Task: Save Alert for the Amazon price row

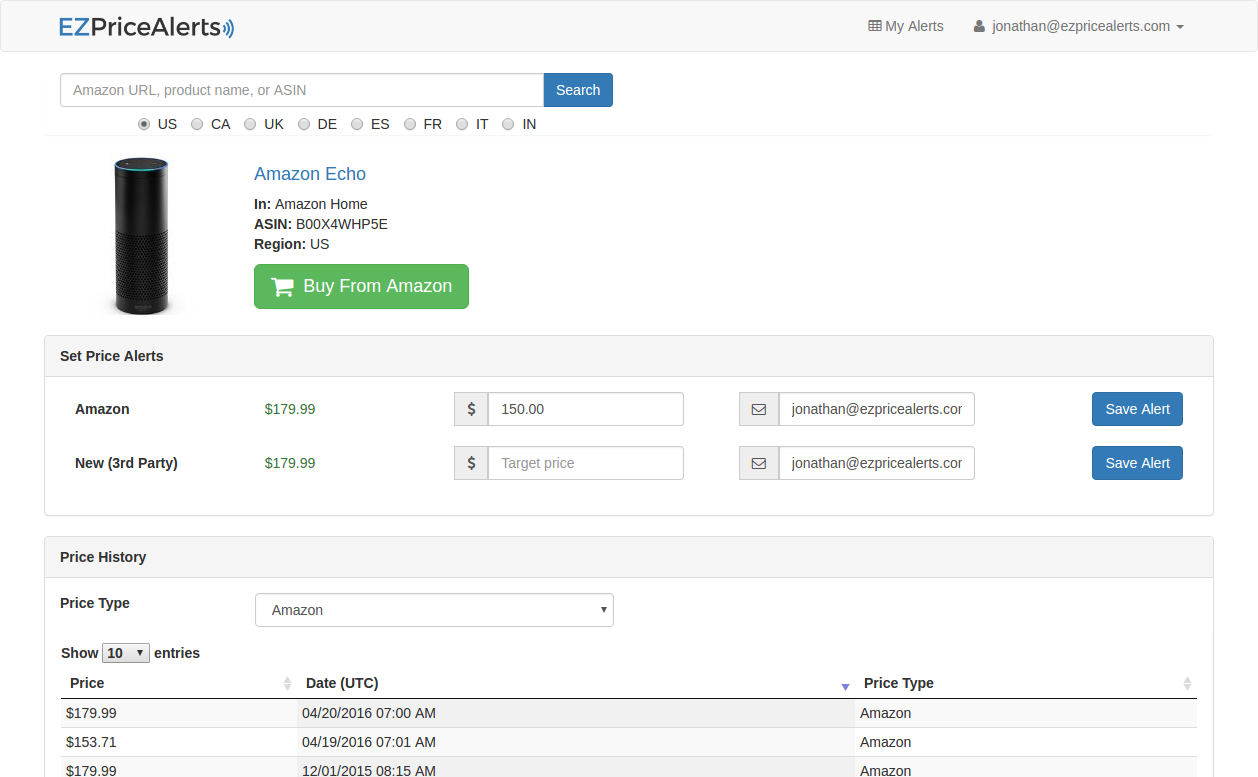Action: (1137, 409)
